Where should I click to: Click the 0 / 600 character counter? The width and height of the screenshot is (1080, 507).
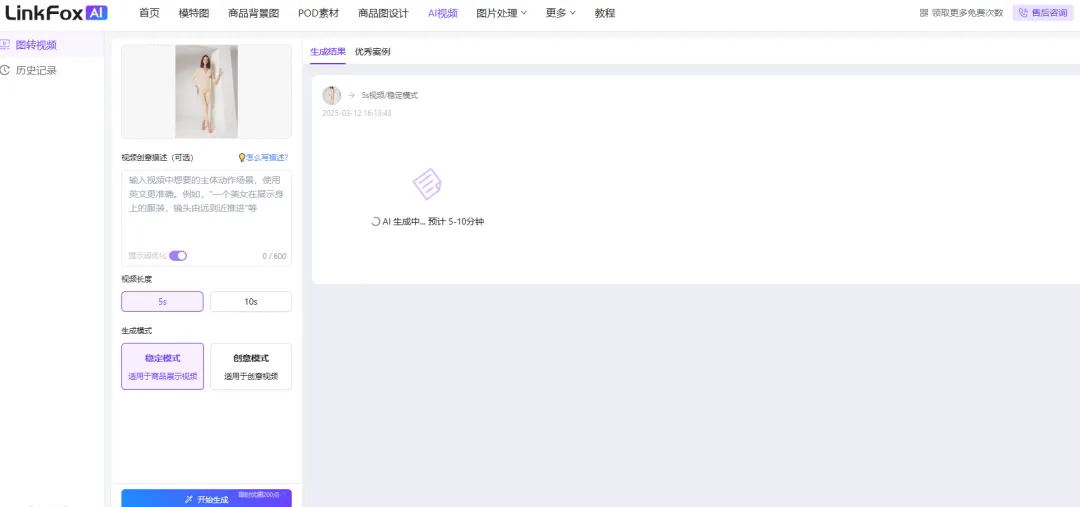(x=274, y=256)
